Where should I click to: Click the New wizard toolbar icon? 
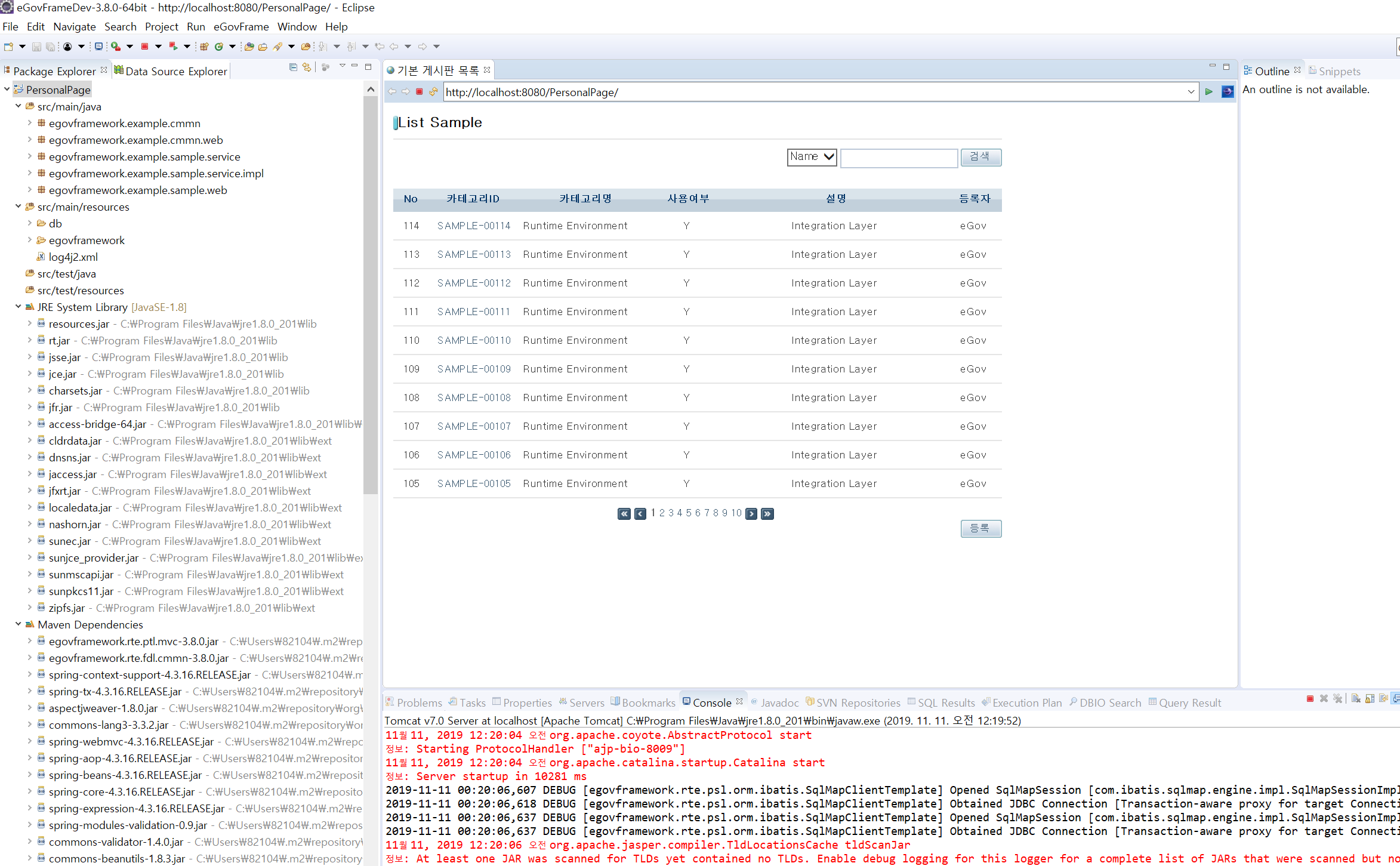9,47
